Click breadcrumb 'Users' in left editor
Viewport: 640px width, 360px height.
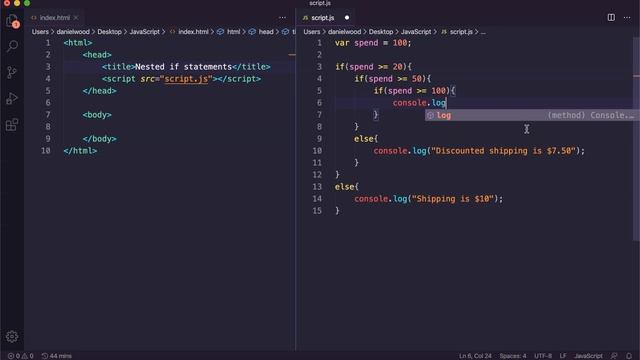pyautogui.click(x=40, y=31)
